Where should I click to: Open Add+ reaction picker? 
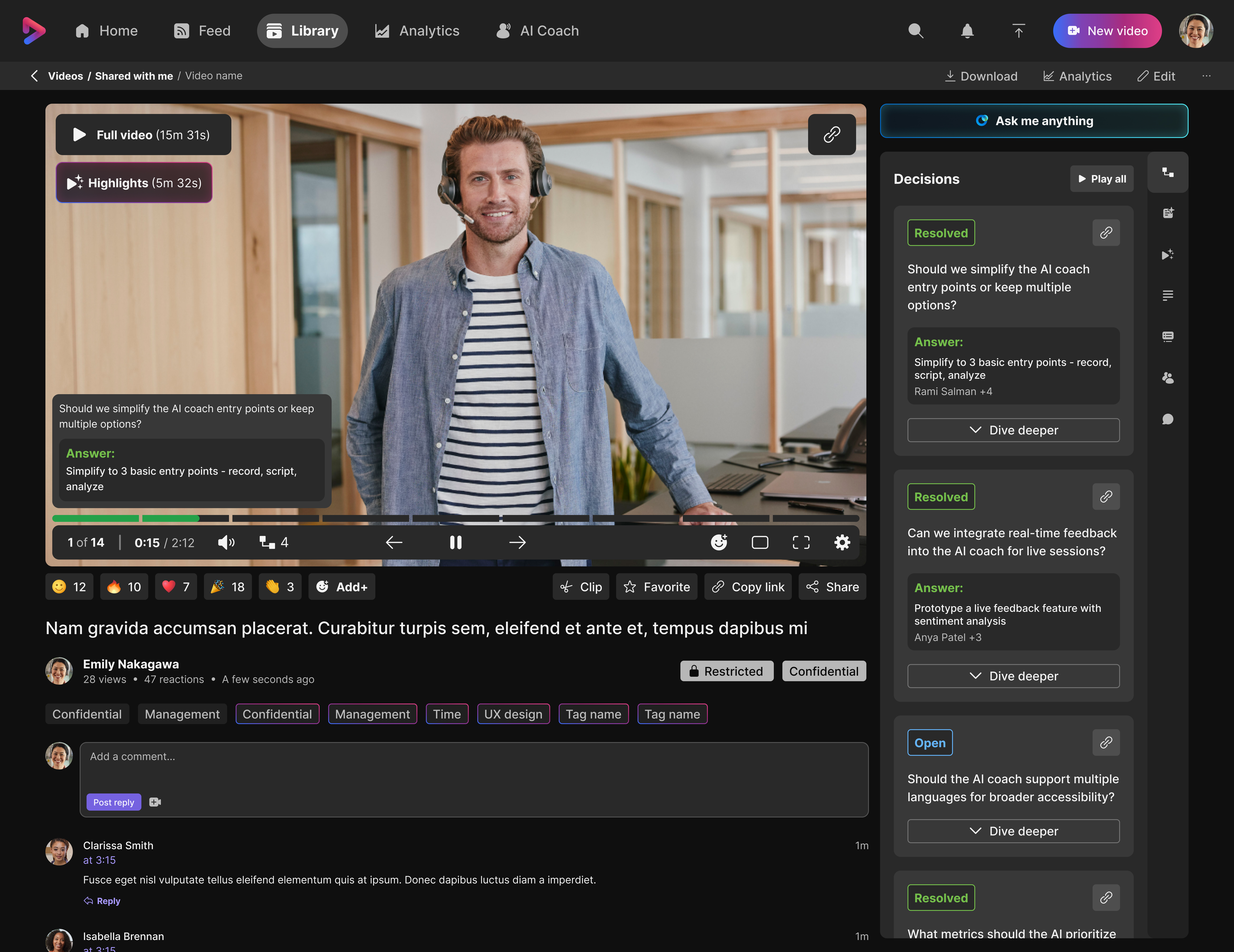(342, 587)
